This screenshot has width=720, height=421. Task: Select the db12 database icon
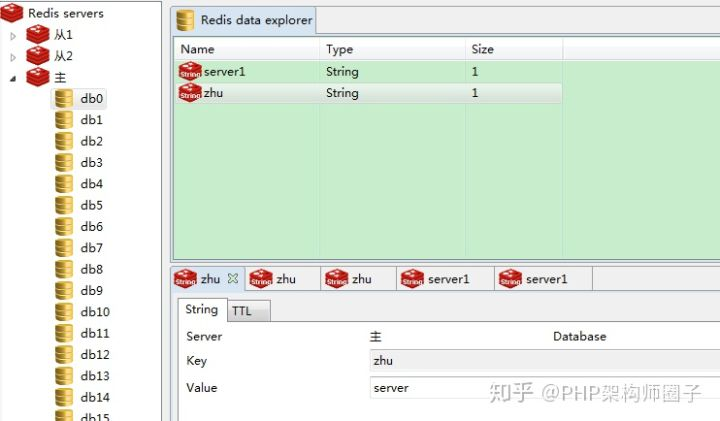click(64, 354)
